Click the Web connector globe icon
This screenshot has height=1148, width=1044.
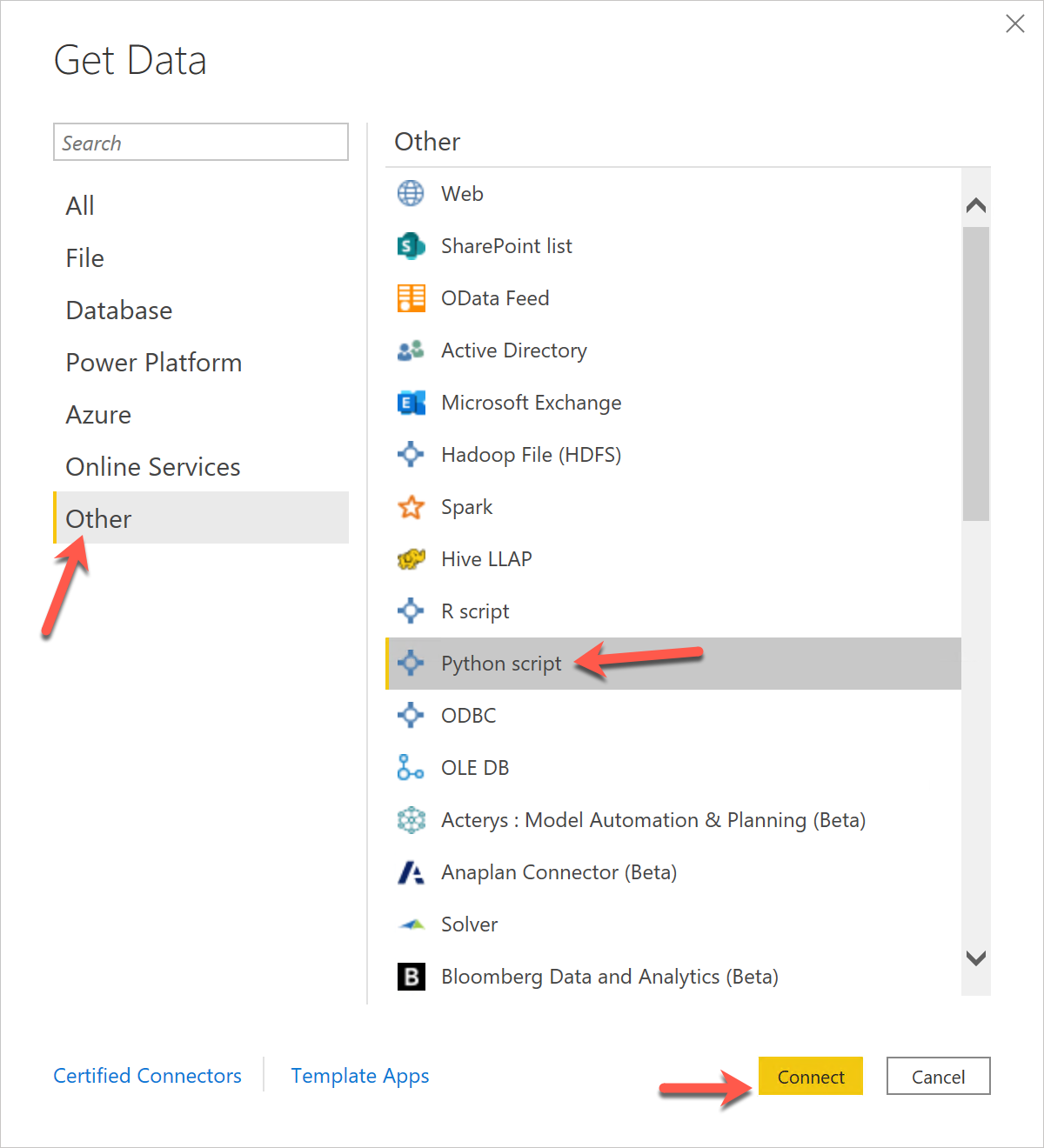point(411,193)
